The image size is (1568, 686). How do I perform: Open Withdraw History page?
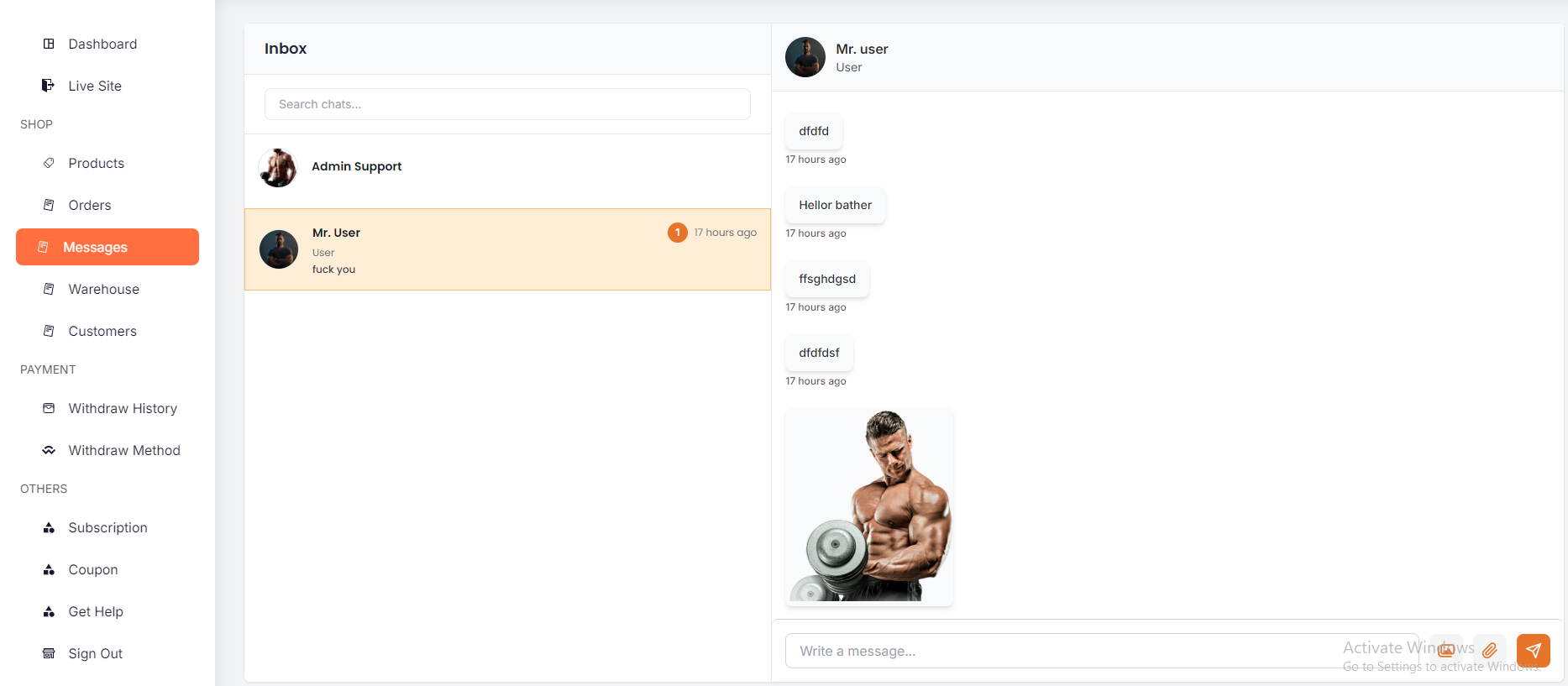coord(123,408)
